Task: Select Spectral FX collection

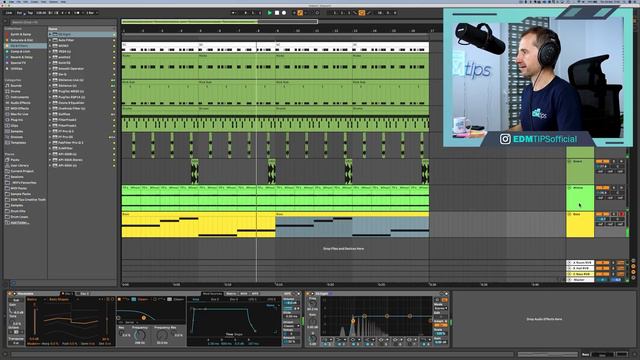Action: click(x=18, y=63)
